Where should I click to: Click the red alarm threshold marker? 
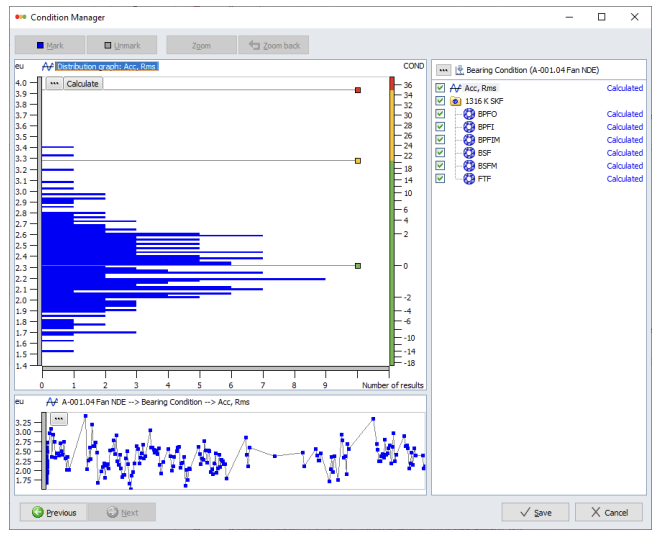point(358,90)
